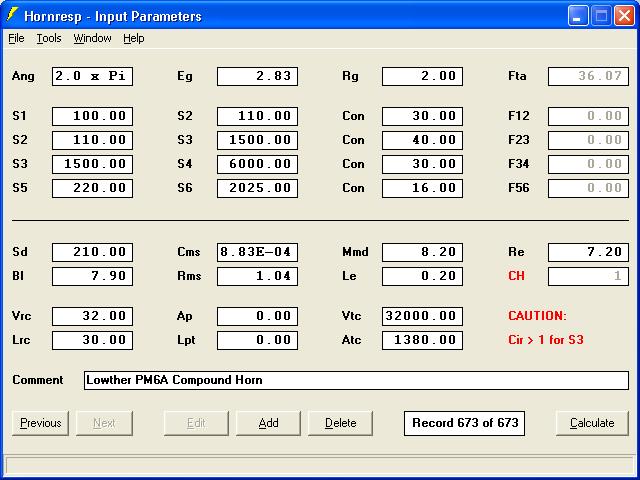Click the Cms field with 8.83E-04

[258, 252]
